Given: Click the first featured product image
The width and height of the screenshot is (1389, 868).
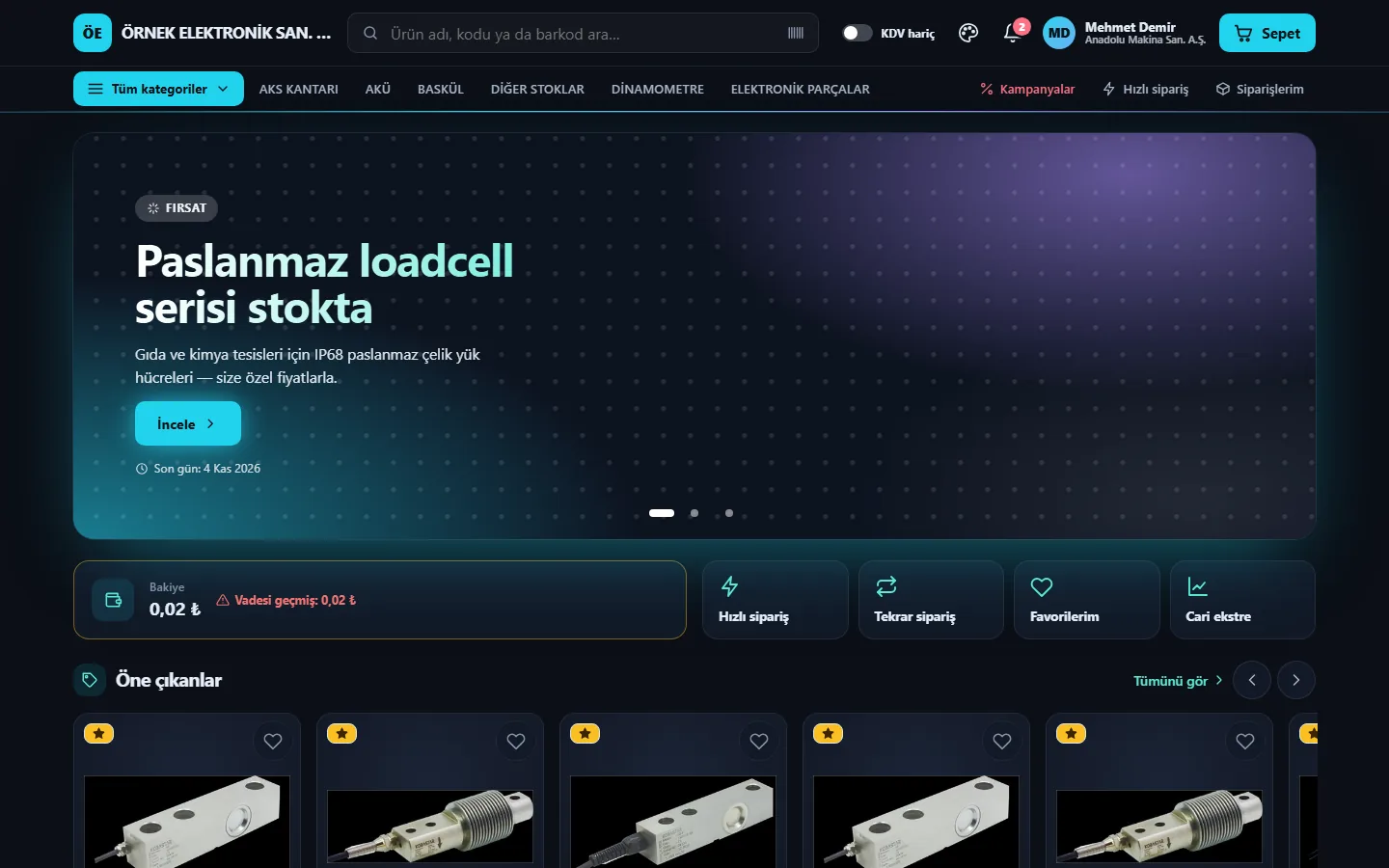Looking at the screenshot, I should (x=187, y=822).
